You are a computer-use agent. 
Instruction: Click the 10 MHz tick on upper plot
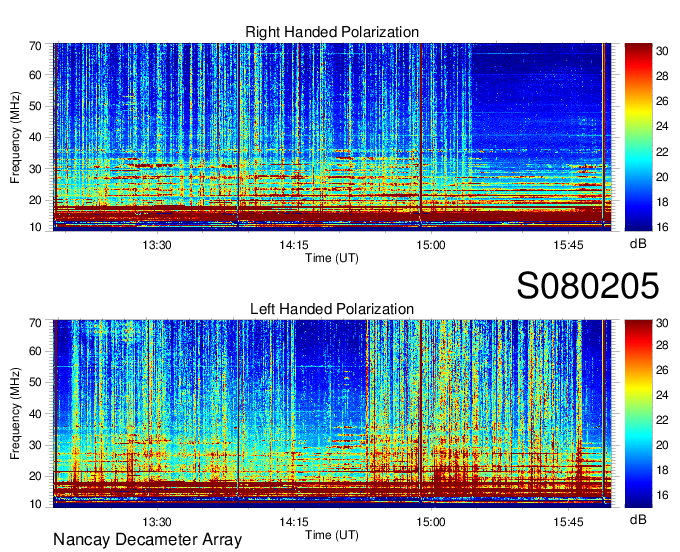(x=35, y=227)
